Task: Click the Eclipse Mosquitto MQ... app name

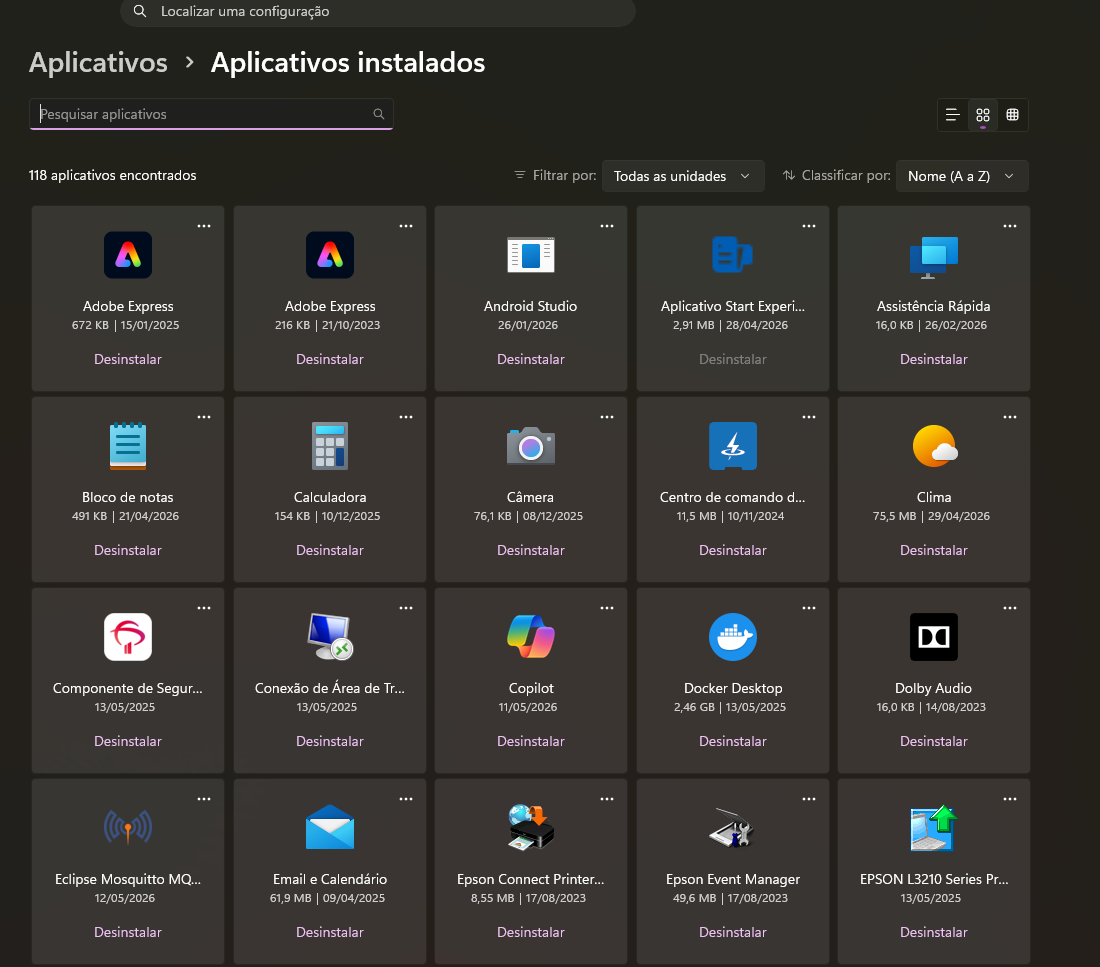Action: coord(128,879)
